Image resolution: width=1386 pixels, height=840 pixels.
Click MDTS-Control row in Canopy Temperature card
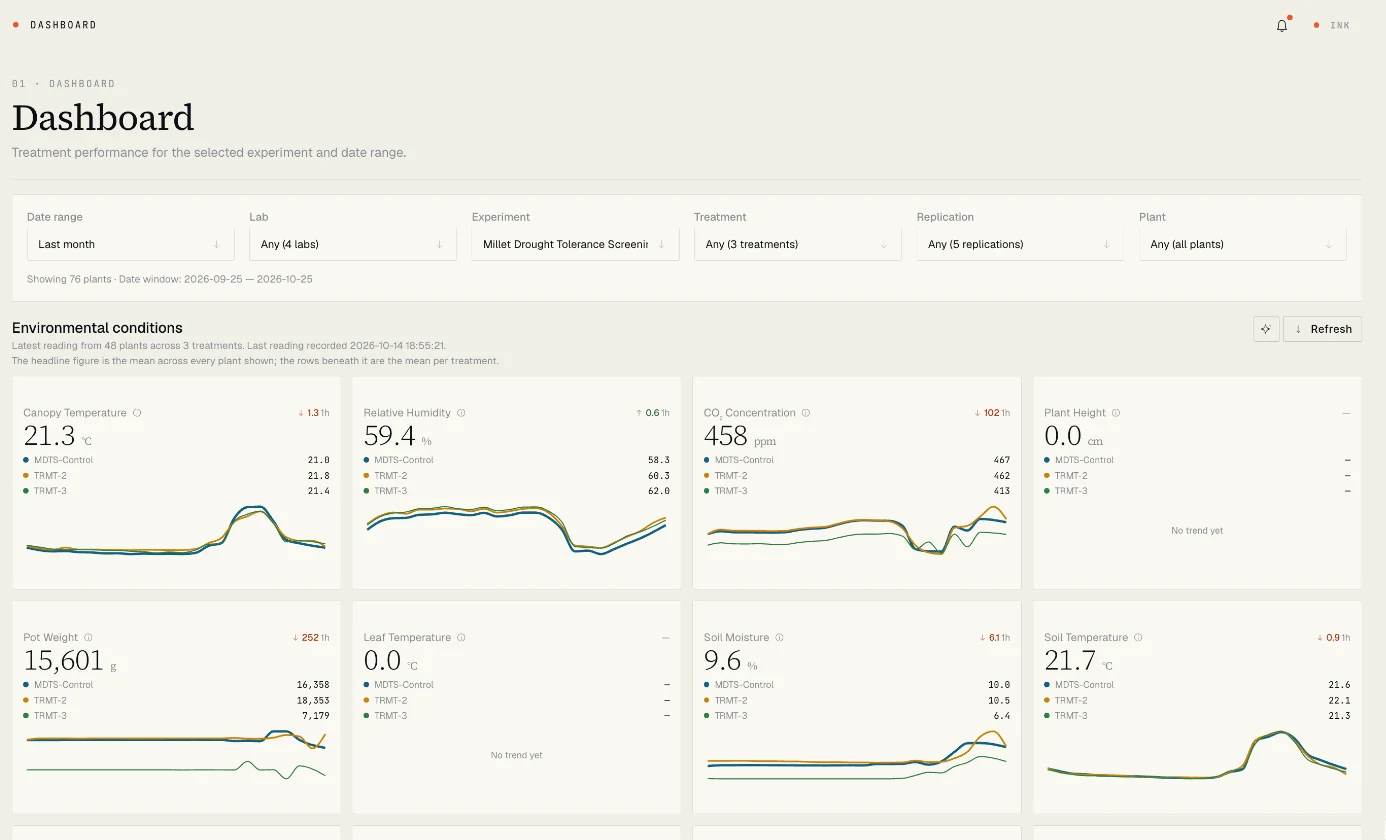176,460
